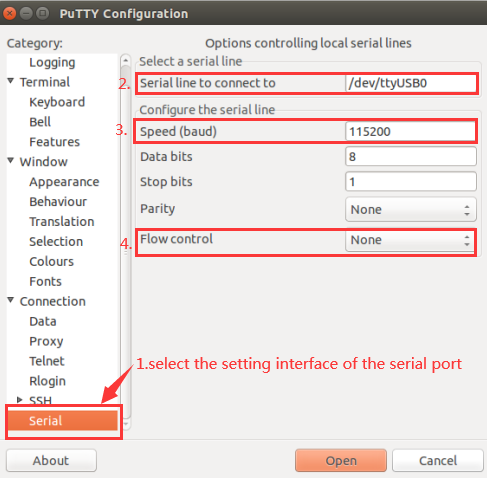Focus the Speed (baud) field
487x478 pixels.
point(411,131)
